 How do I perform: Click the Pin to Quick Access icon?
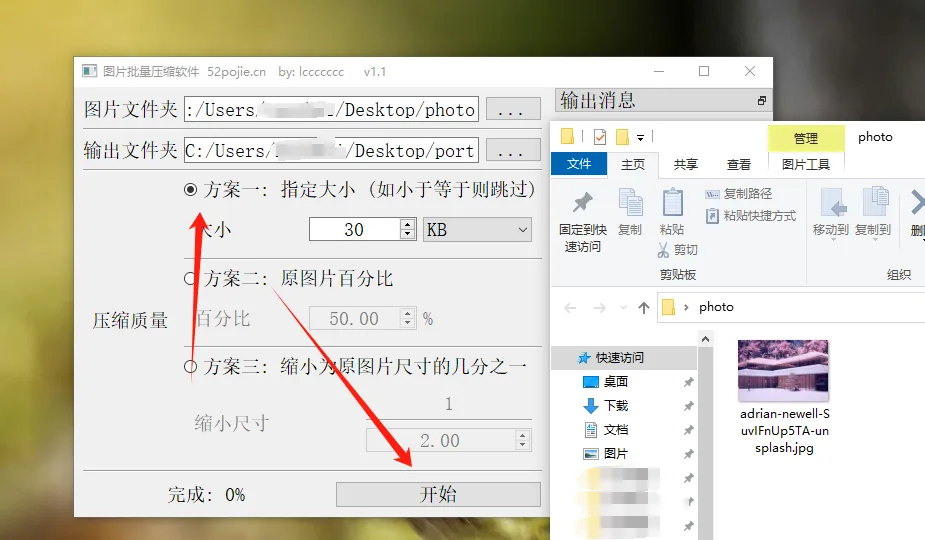[581, 205]
